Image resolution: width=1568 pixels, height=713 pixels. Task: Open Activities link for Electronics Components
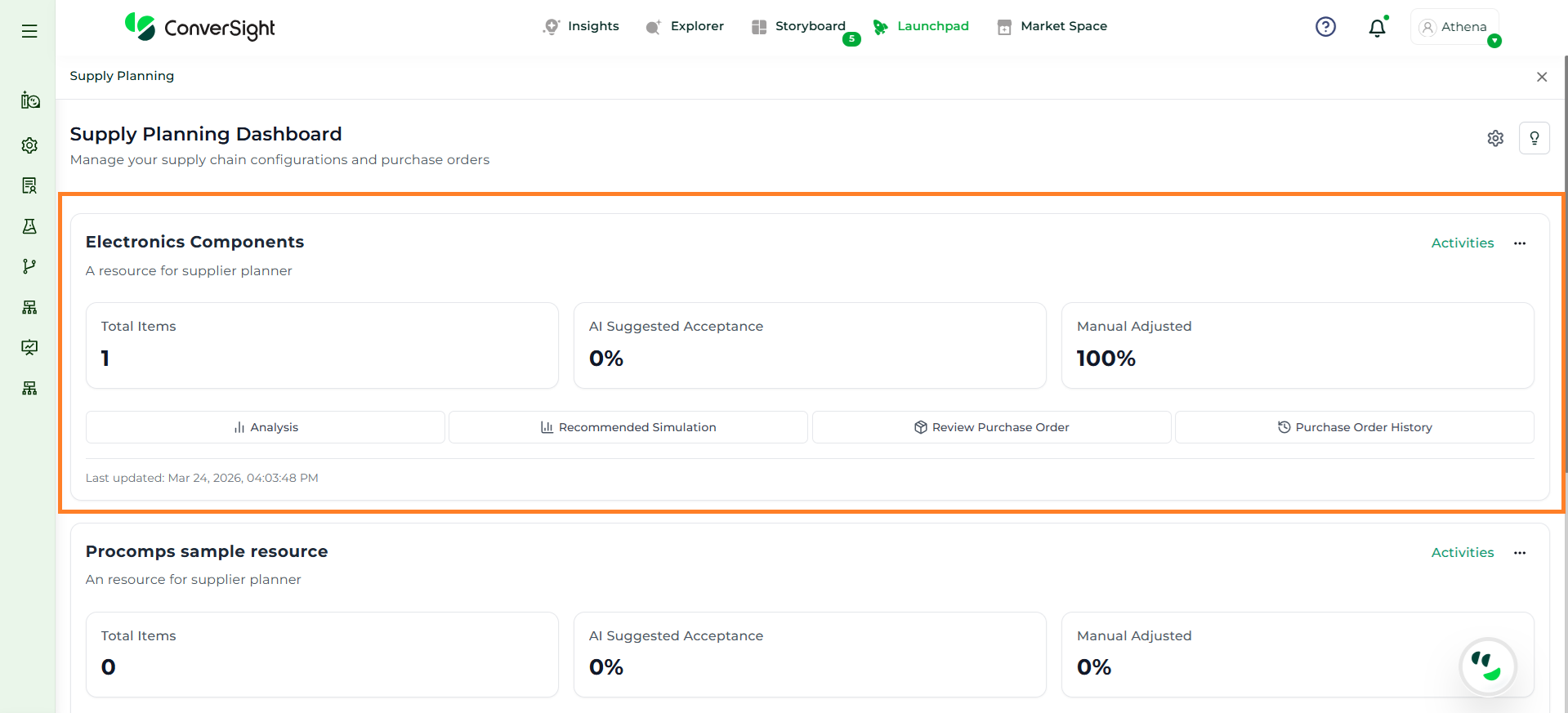(1462, 243)
